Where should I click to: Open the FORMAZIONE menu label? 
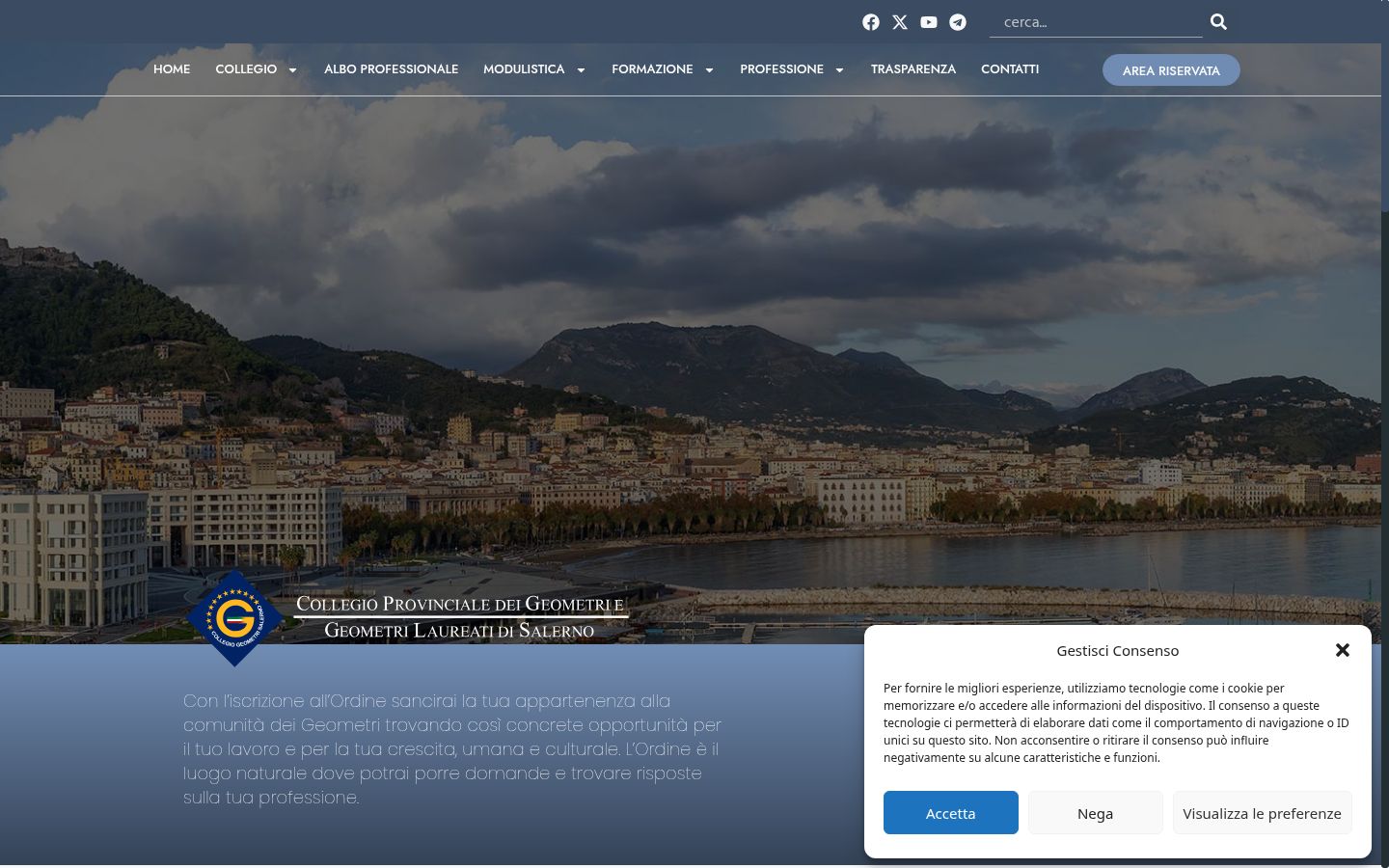point(652,68)
